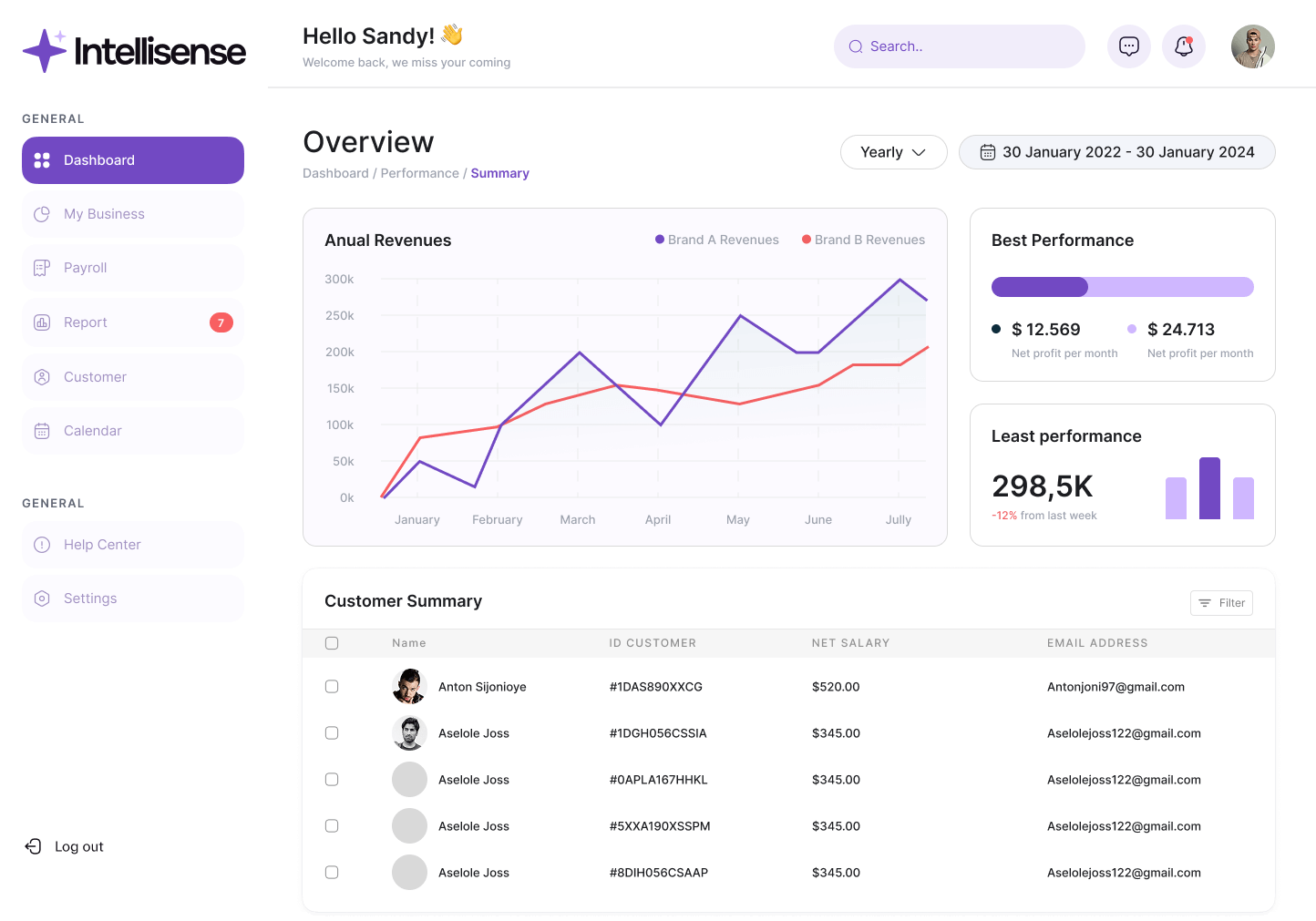Expand the Yearly period dropdown
Screen dimensions: 1316x921
pos(893,152)
